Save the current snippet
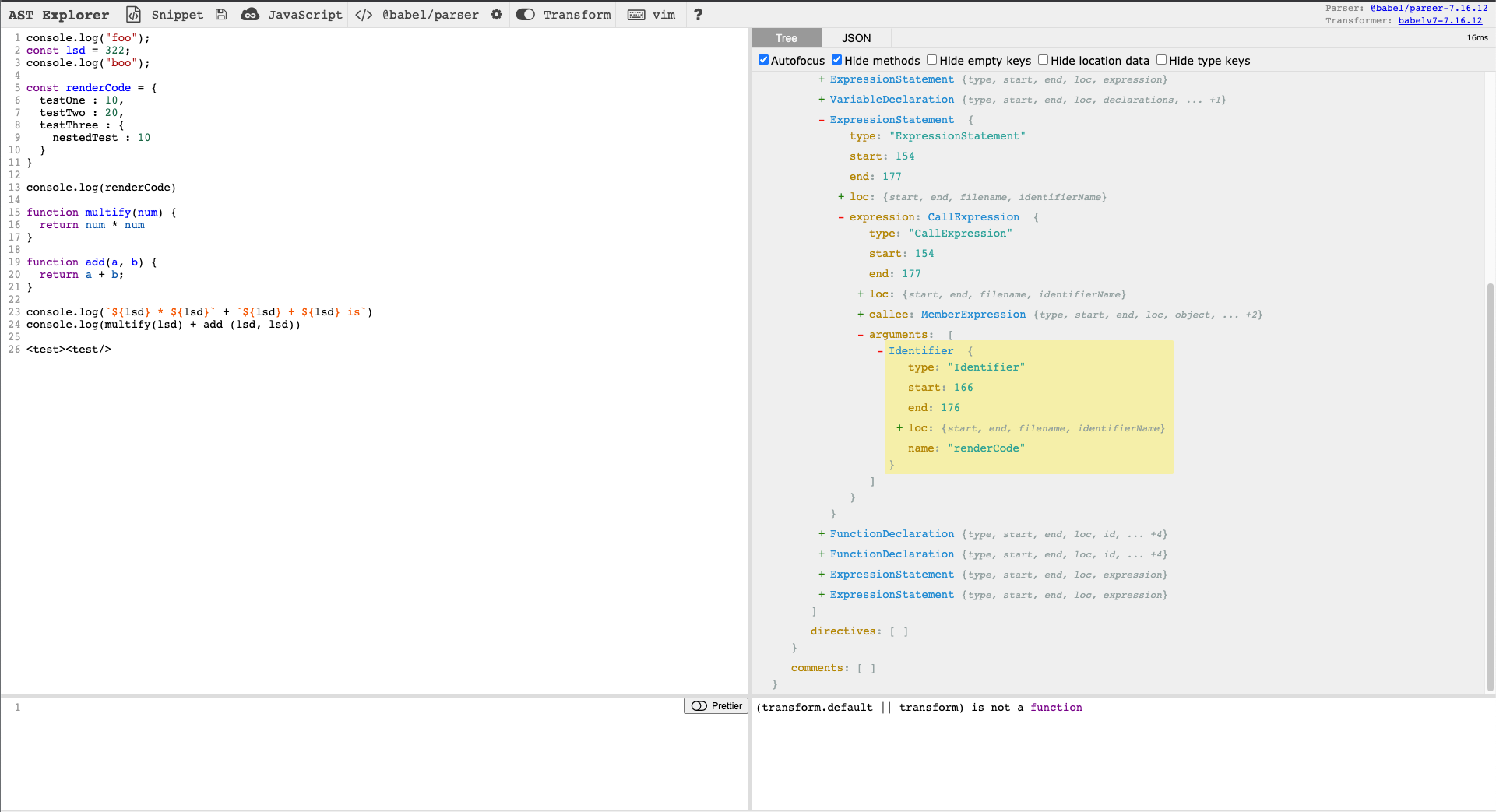This screenshot has height=812, width=1496. pyautogui.click(x=221, y=14)
